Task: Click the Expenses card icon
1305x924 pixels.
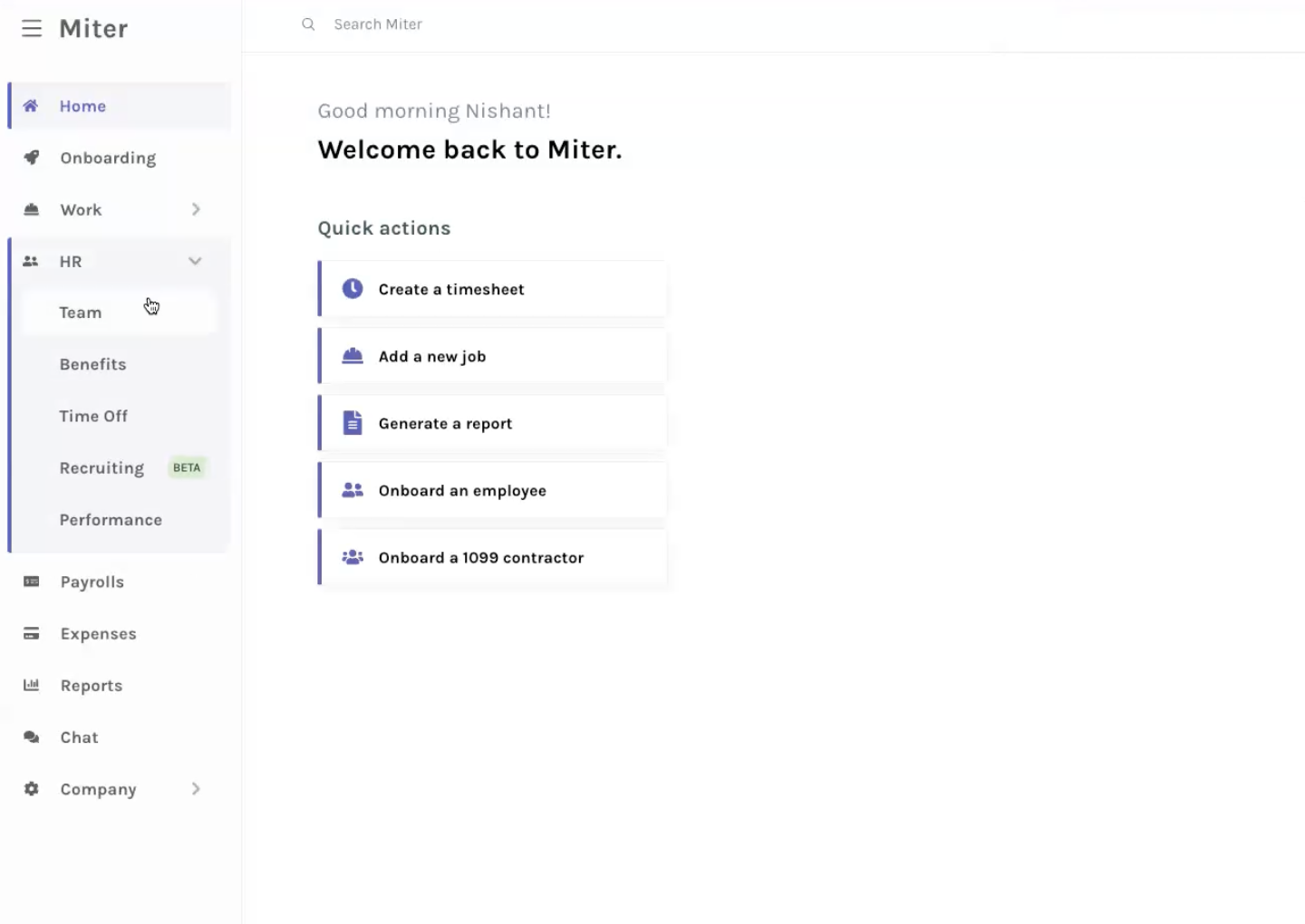Action: pyautogui.click(x=31, y=633)
